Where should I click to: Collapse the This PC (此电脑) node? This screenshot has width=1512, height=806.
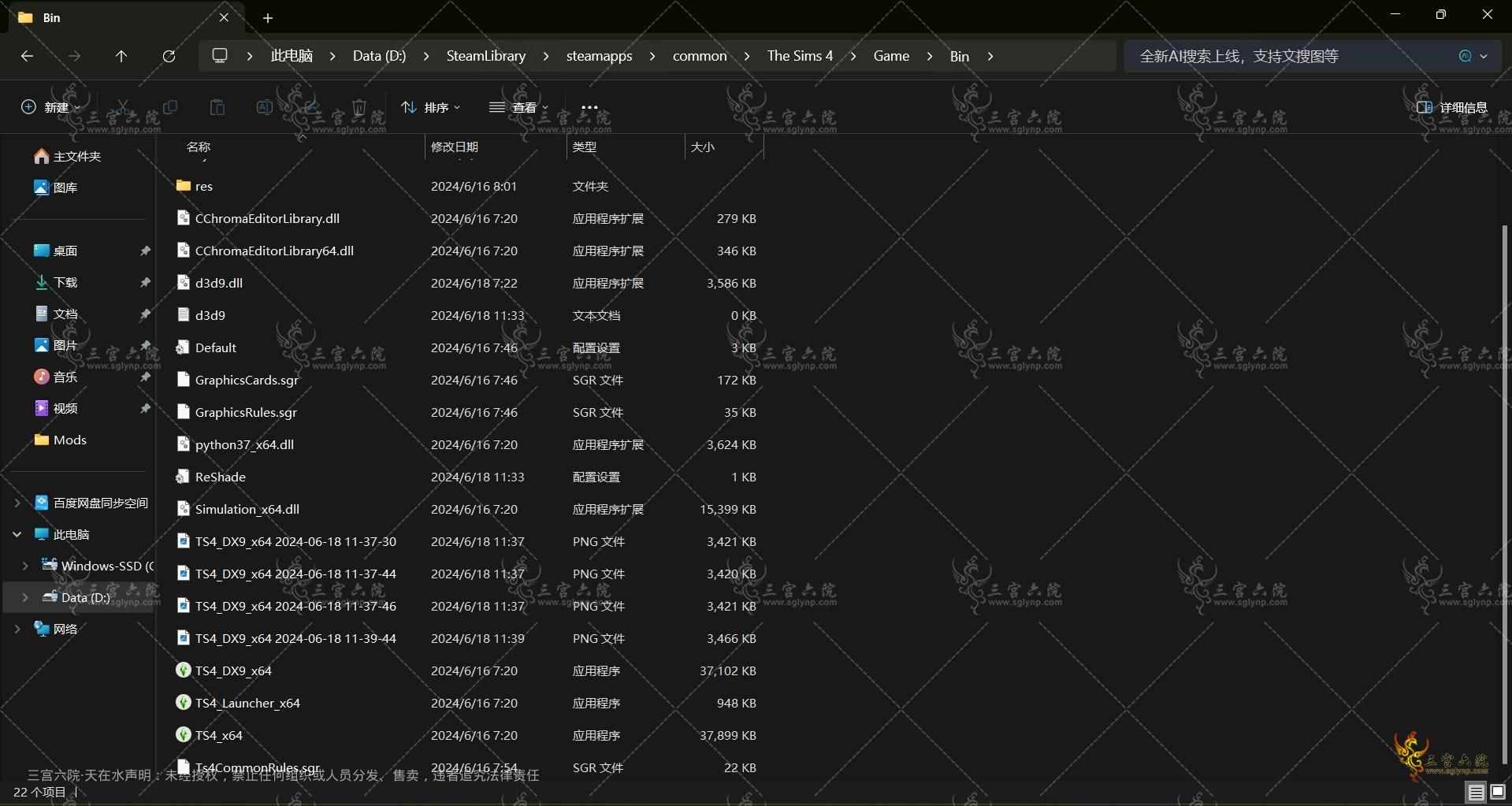point(17,534)
